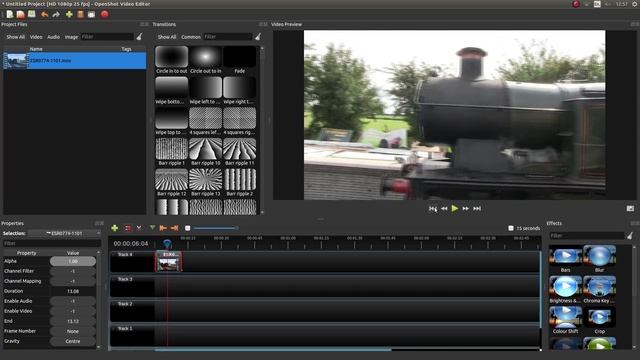Screen dimensions: 640x360
Task: Open the Selection dropdown in Properties
Action: tap(64, 233)
